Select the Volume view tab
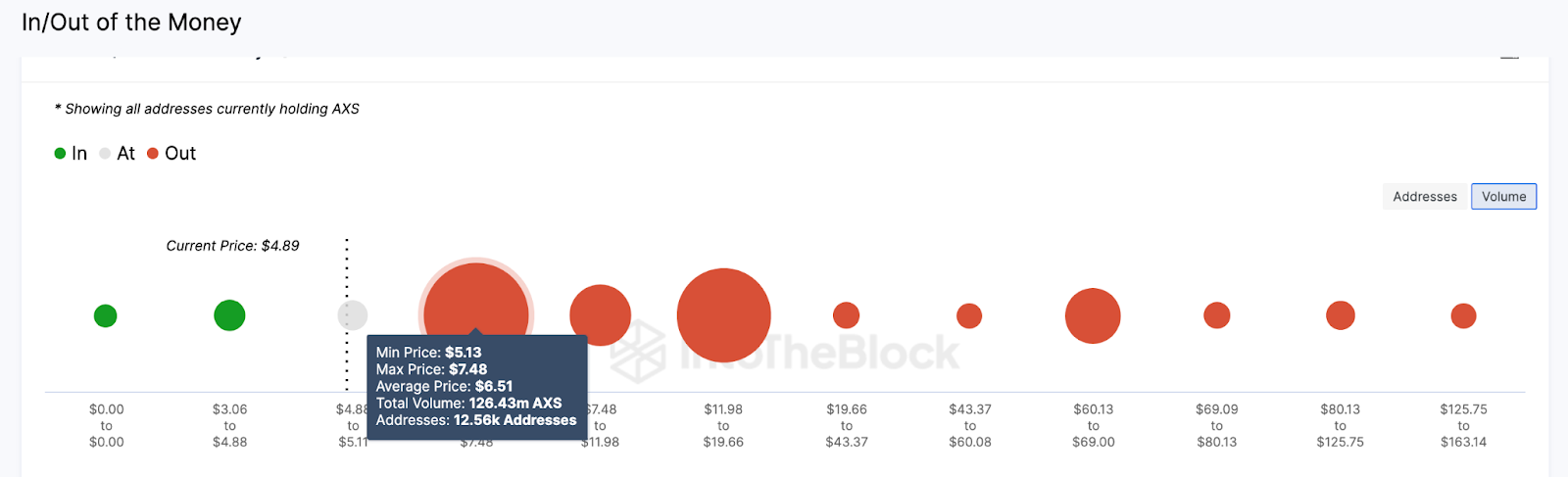Viewport: 1568px width, 477px height. pos(1503,197)
